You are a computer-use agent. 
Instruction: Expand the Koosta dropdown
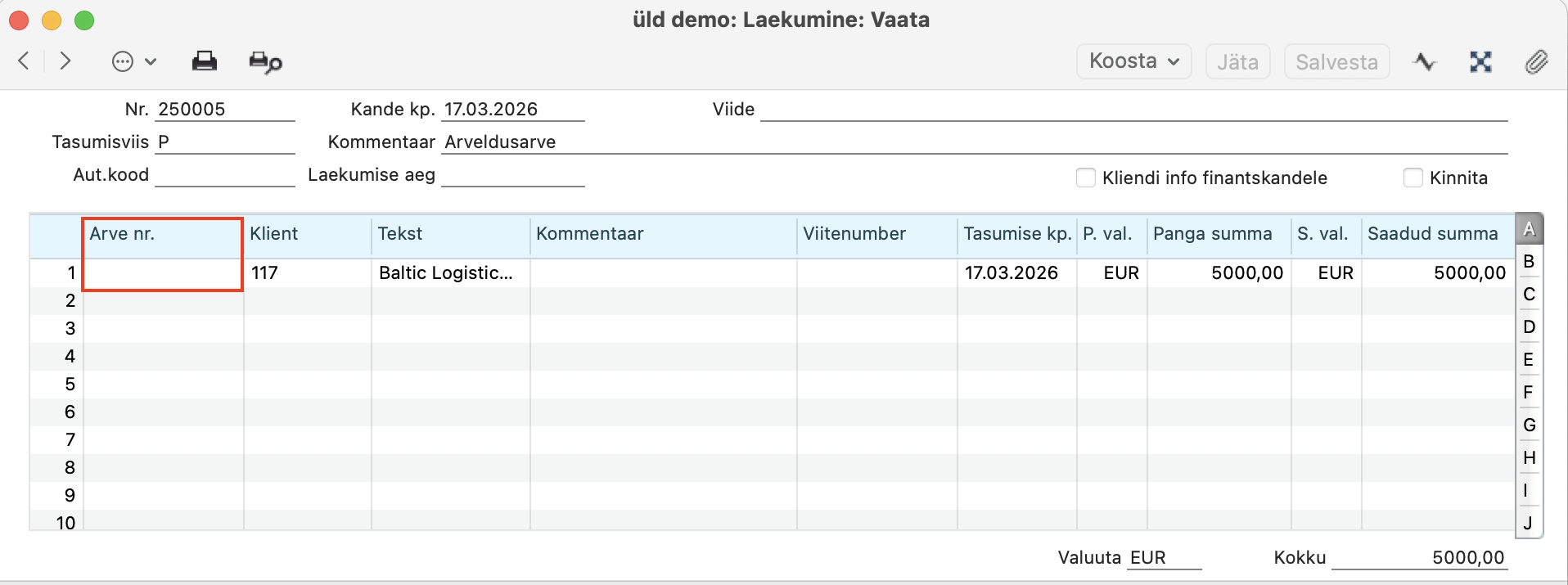click(1133, 61)
